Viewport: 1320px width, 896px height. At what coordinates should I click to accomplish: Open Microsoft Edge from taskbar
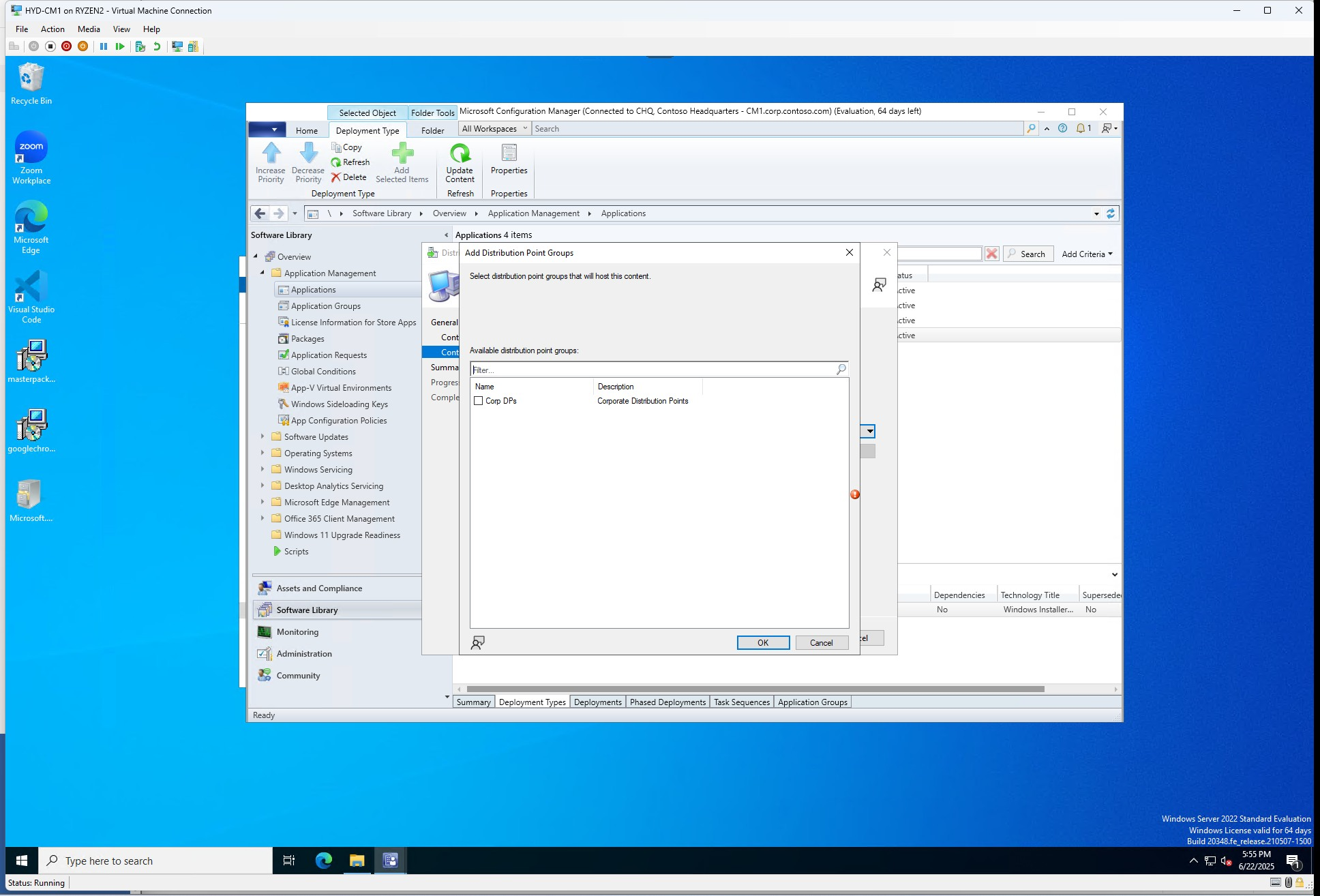(323, 861)
